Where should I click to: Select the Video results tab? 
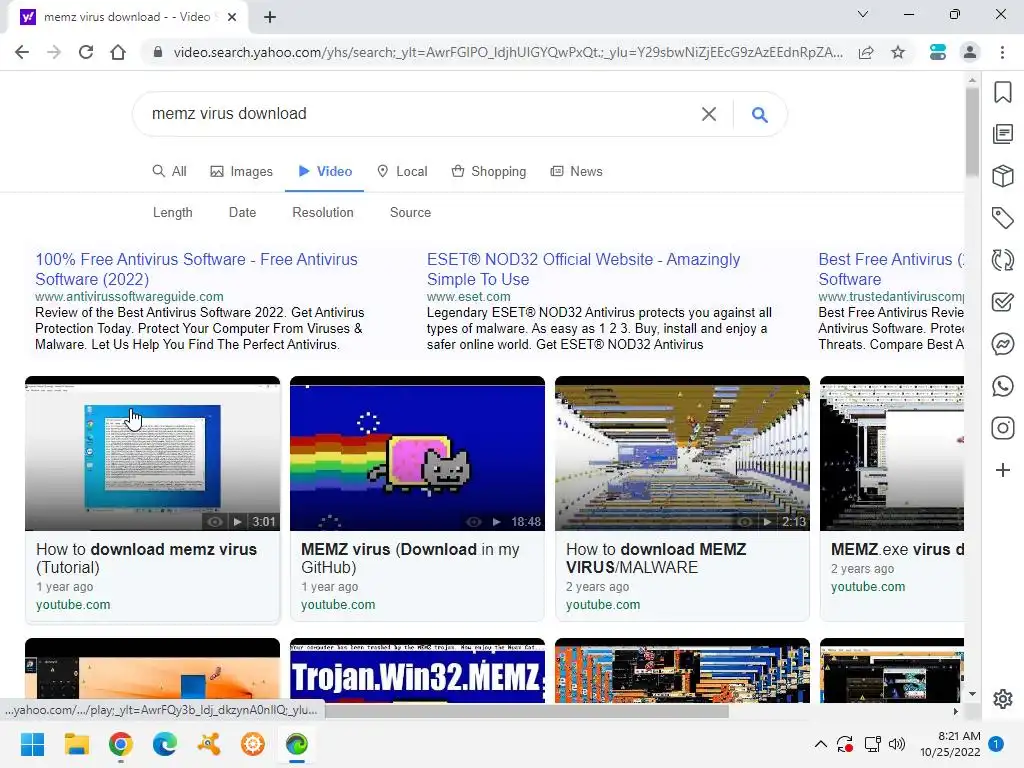[x=325, y=171]
